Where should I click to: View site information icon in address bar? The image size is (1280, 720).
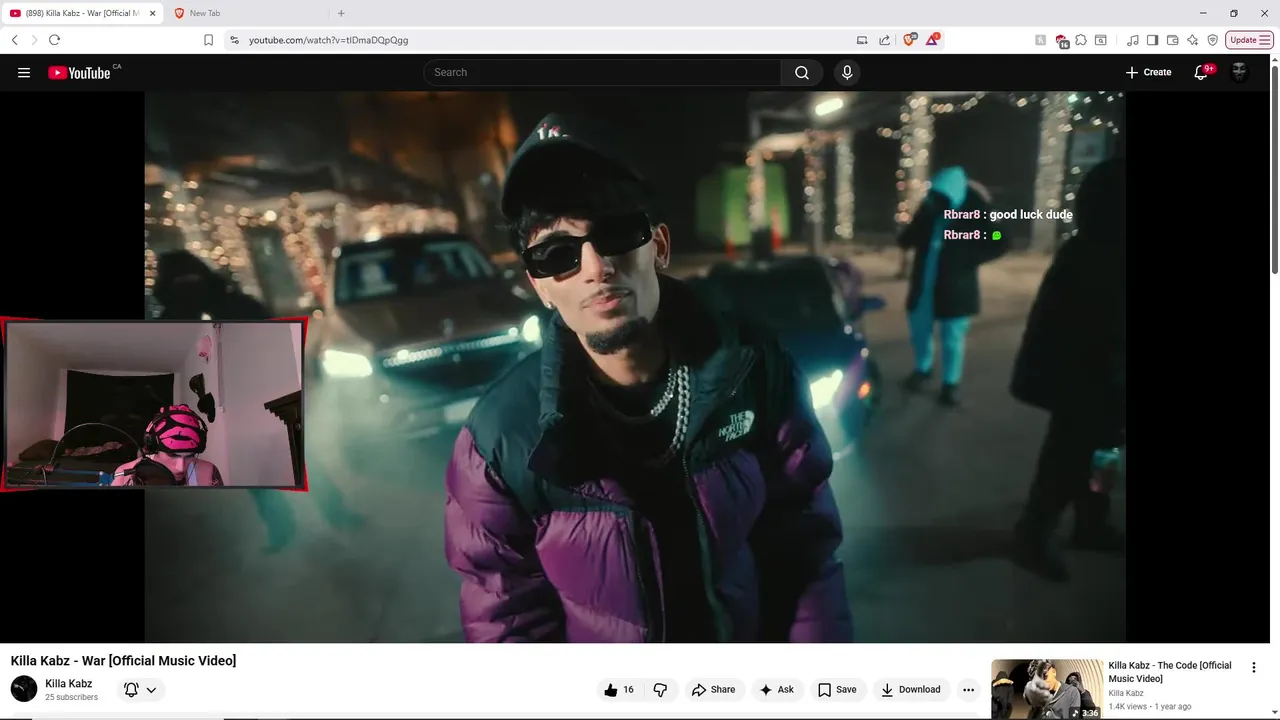(234, 40)
